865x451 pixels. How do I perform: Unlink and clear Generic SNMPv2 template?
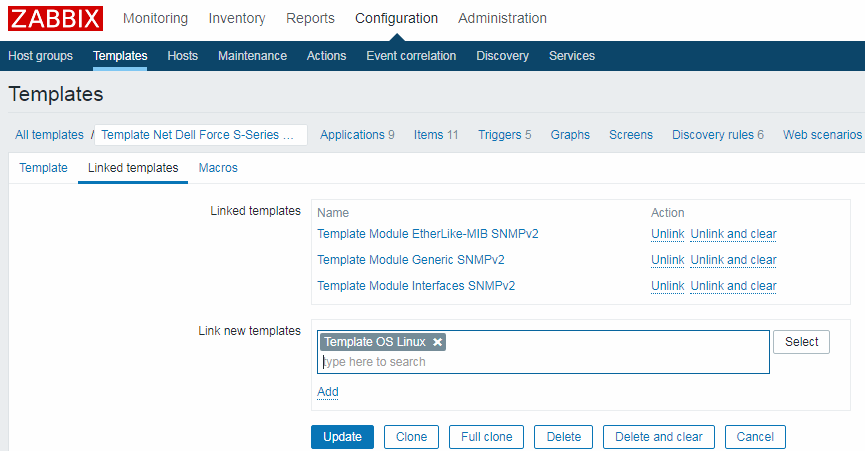point(733,260)
